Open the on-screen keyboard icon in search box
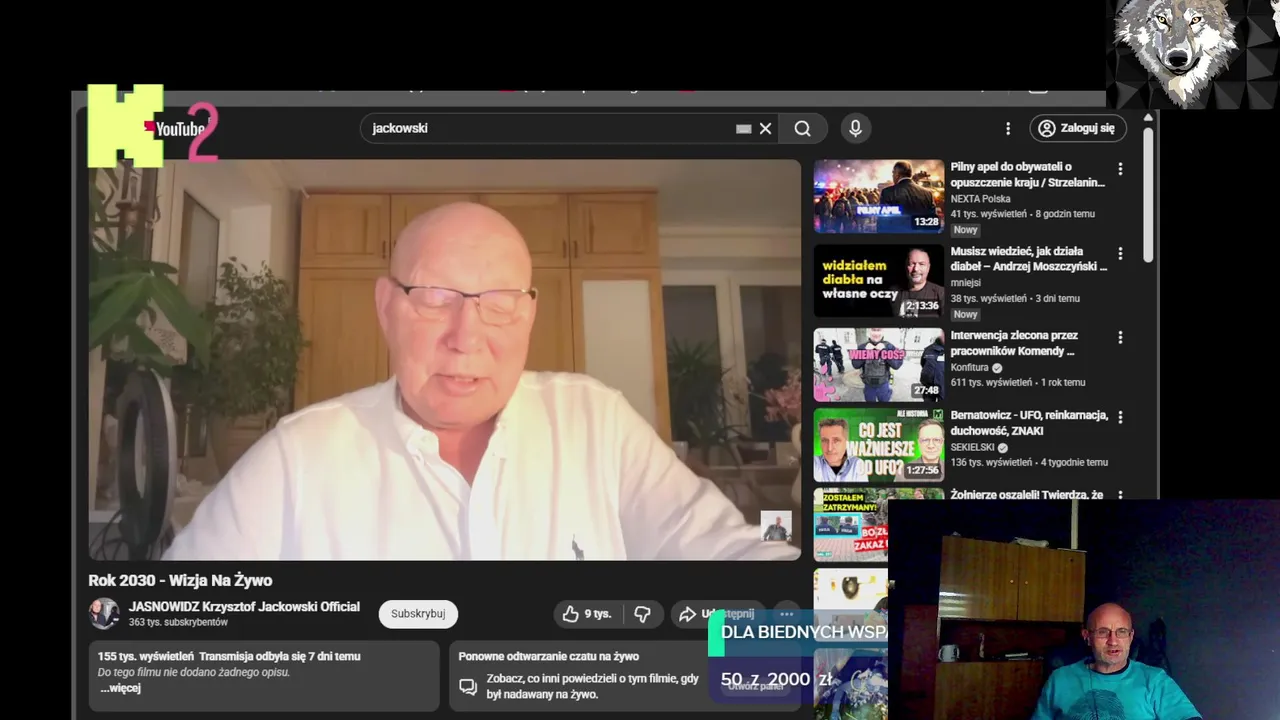 click(x=743, y=128)
